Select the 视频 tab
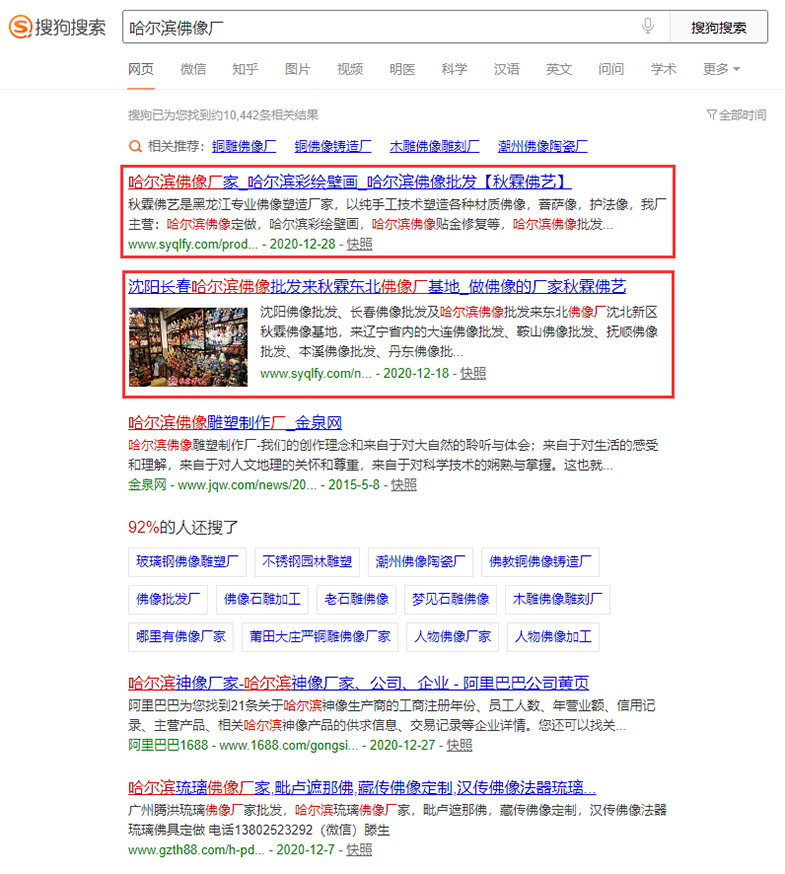The height and width of the screenshot is (874, 785). (x=350, y=69)
